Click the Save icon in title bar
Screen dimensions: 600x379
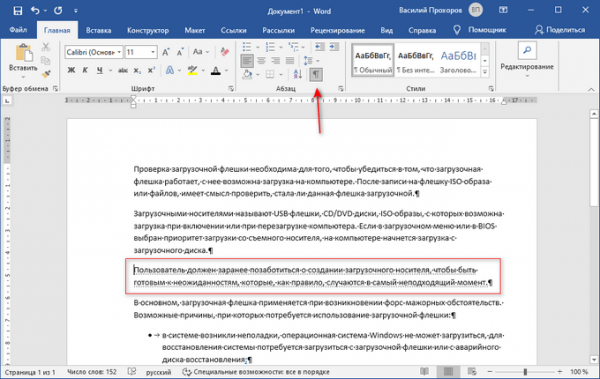coord(18,11)
